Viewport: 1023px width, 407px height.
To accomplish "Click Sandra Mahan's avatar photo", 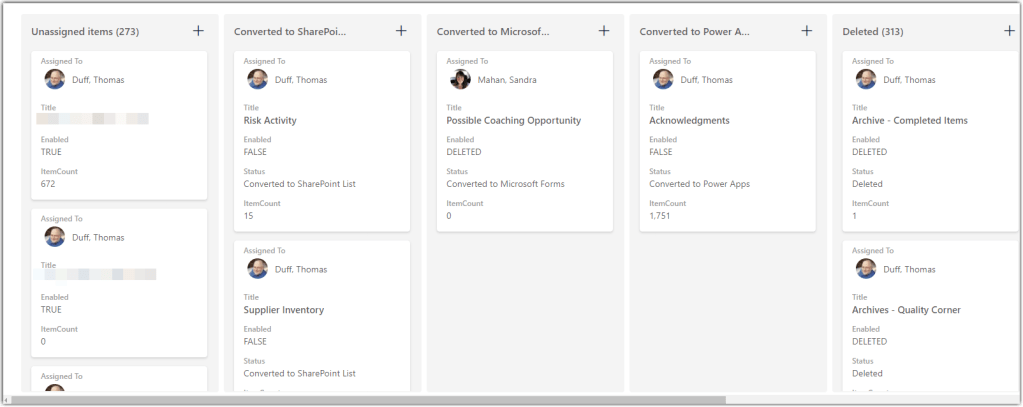I will [x=460, y=80].
